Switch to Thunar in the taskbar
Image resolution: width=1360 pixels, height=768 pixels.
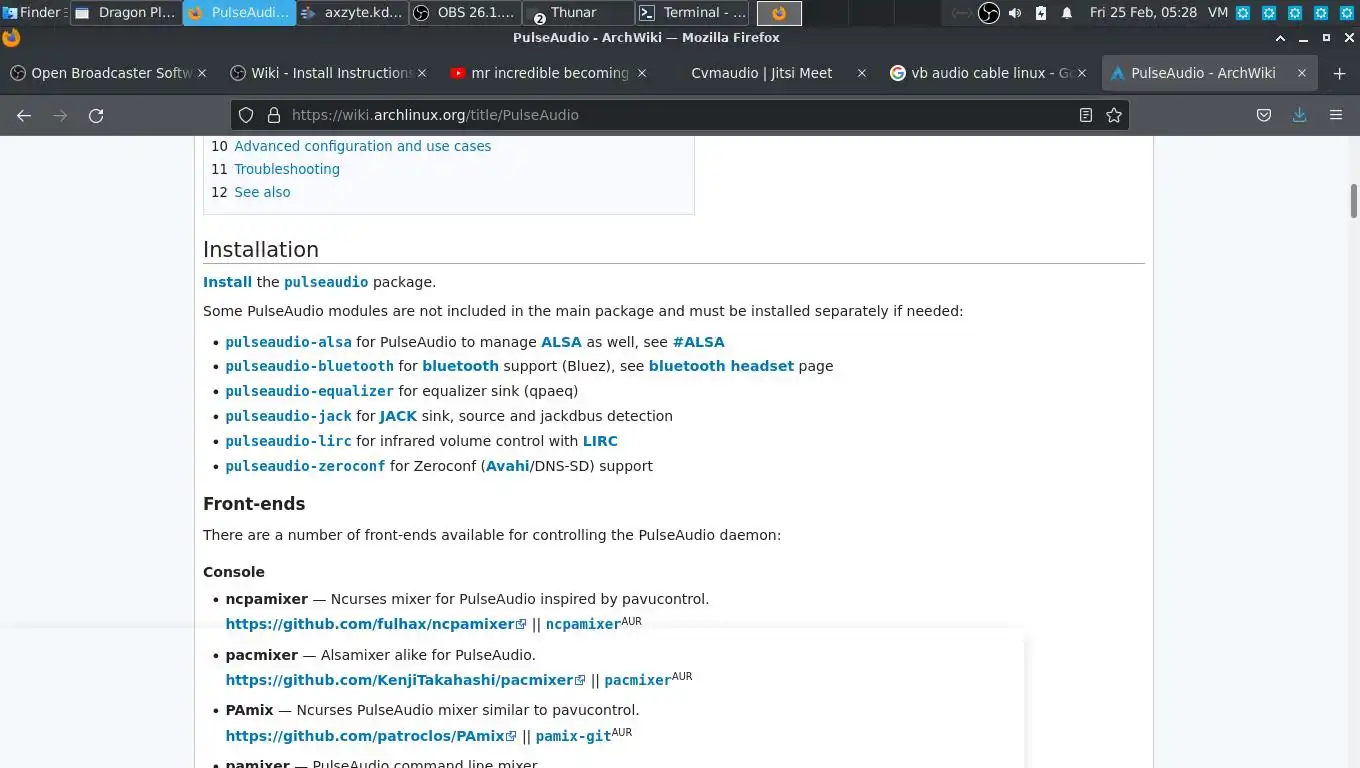pos(579,13)
